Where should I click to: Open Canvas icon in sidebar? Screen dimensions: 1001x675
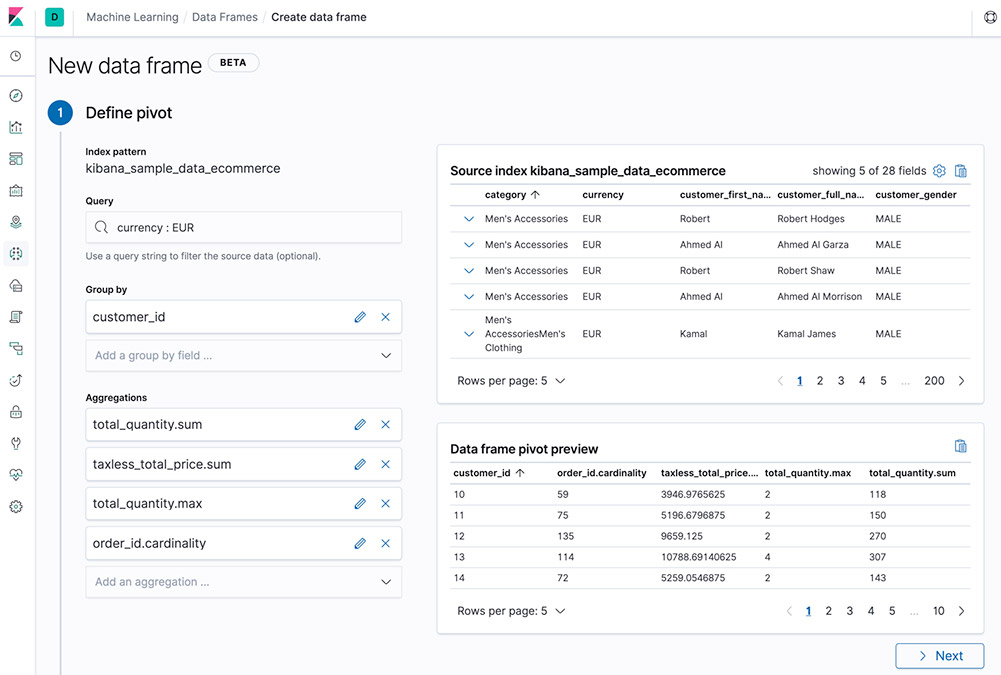(x=16, y=190)
